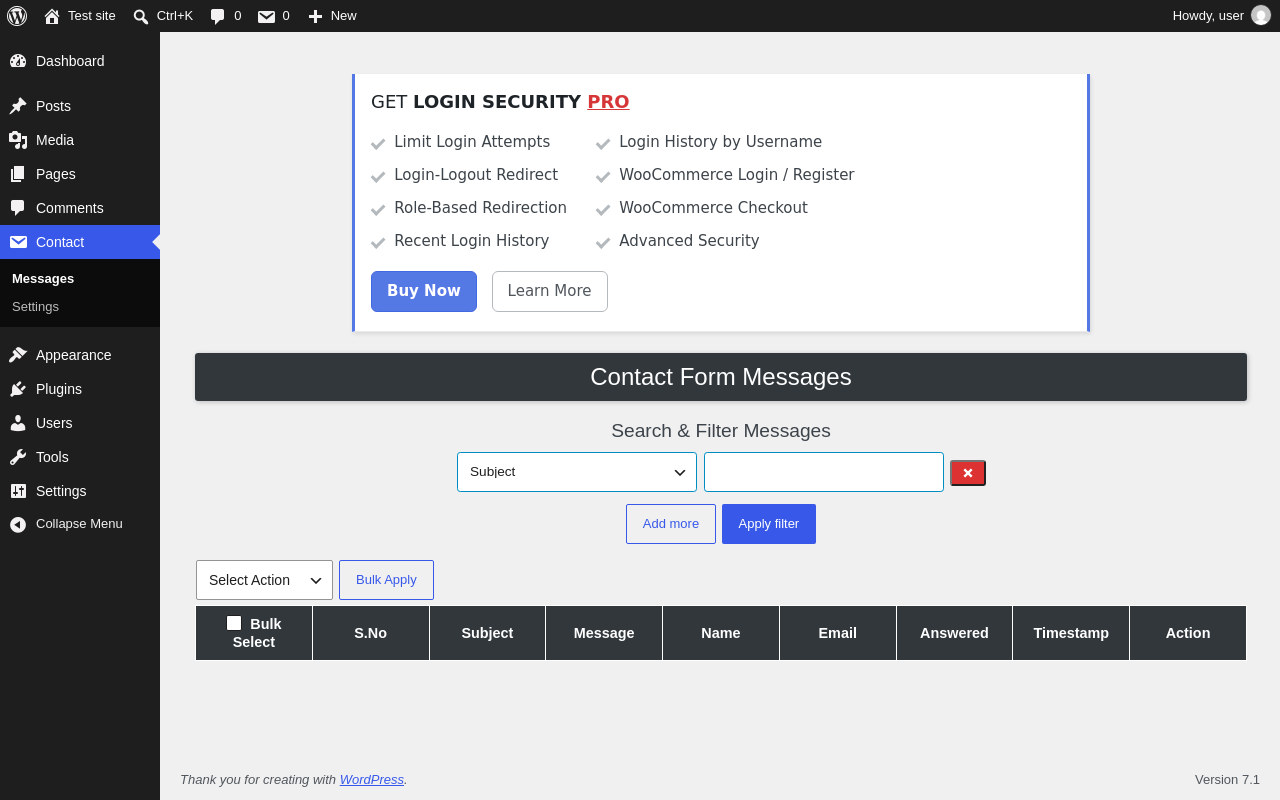Click the Posts pin icon
Image resolution: width=1280 pixels, height=800 pixels.
tap(18, 106)
